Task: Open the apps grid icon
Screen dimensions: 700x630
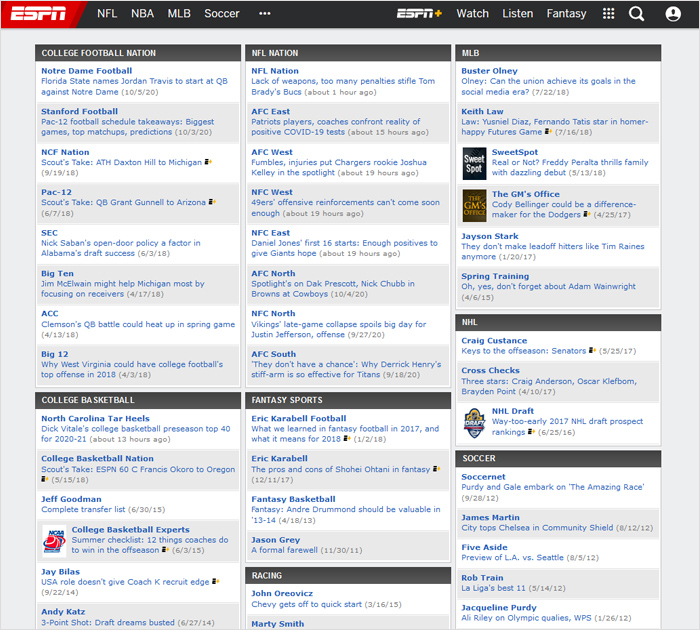Action: coord(608,14)
